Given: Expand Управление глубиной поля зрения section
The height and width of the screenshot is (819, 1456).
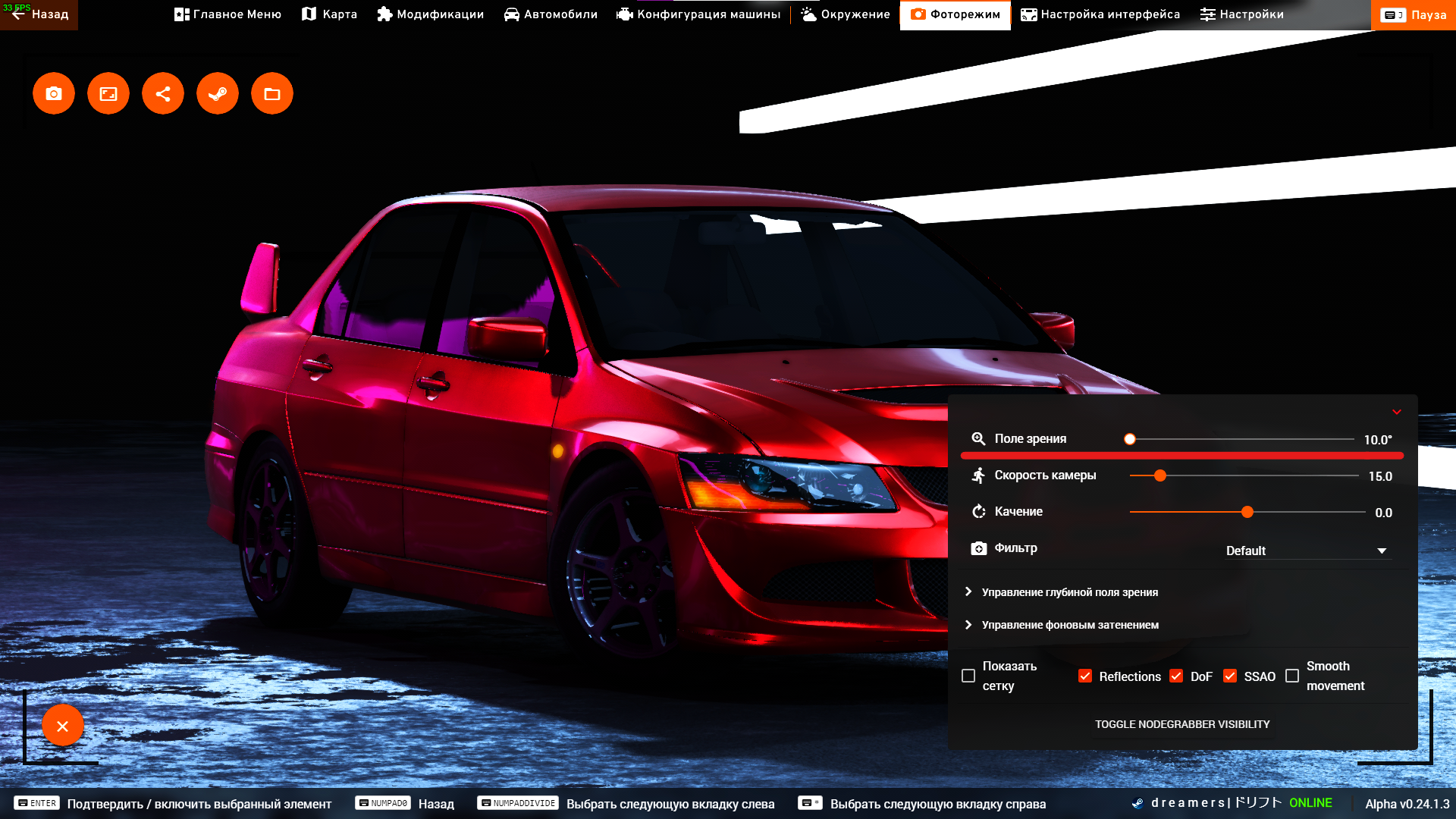Looking at the screenshot, I should [x=1069, y=591].
